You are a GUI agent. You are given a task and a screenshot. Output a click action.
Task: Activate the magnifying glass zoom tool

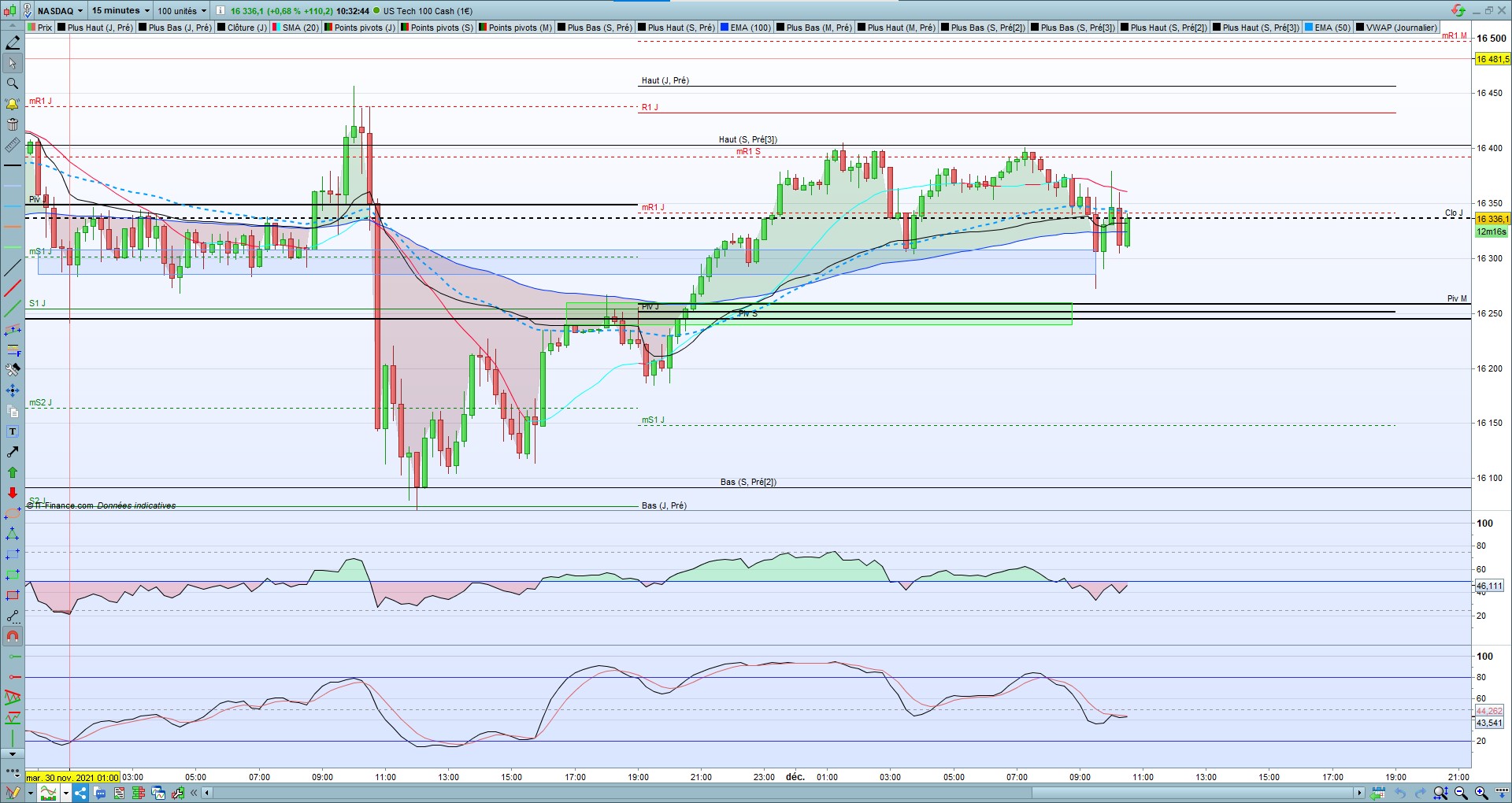(13, 83)
